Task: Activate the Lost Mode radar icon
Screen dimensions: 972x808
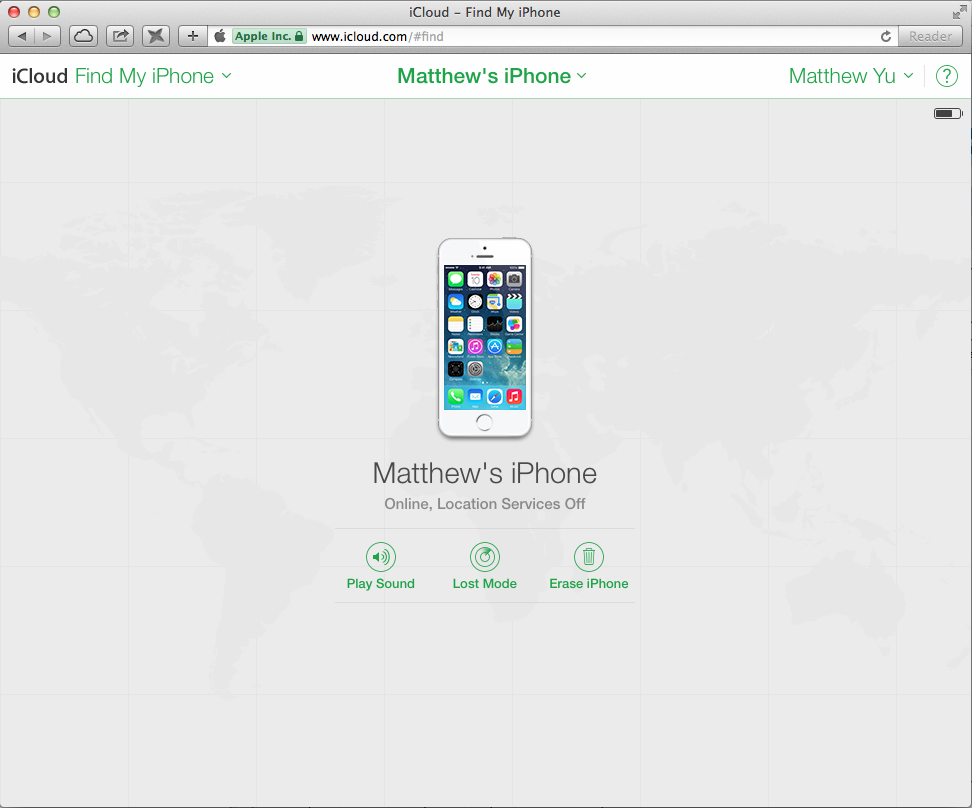Action: (485, 557)
